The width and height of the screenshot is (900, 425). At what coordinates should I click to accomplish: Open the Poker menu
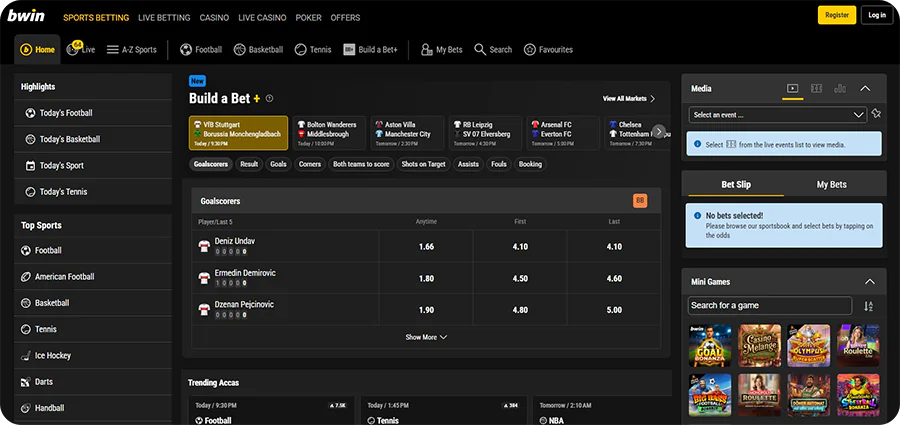tap(308, 18)
